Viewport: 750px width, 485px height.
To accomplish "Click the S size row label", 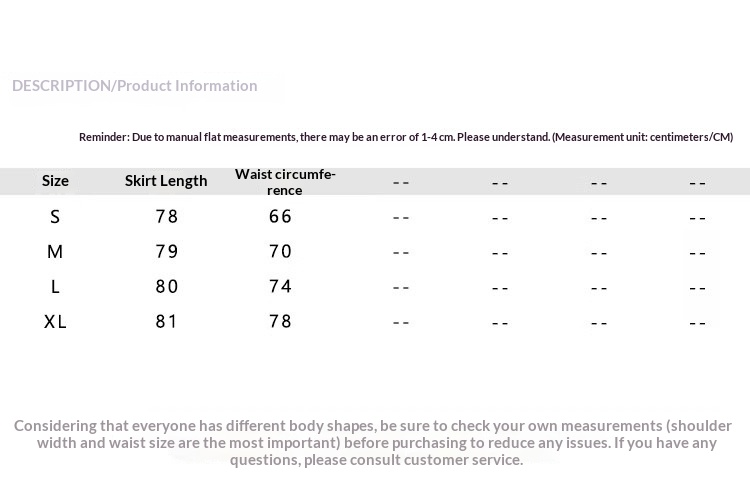I will coord(55,217).
